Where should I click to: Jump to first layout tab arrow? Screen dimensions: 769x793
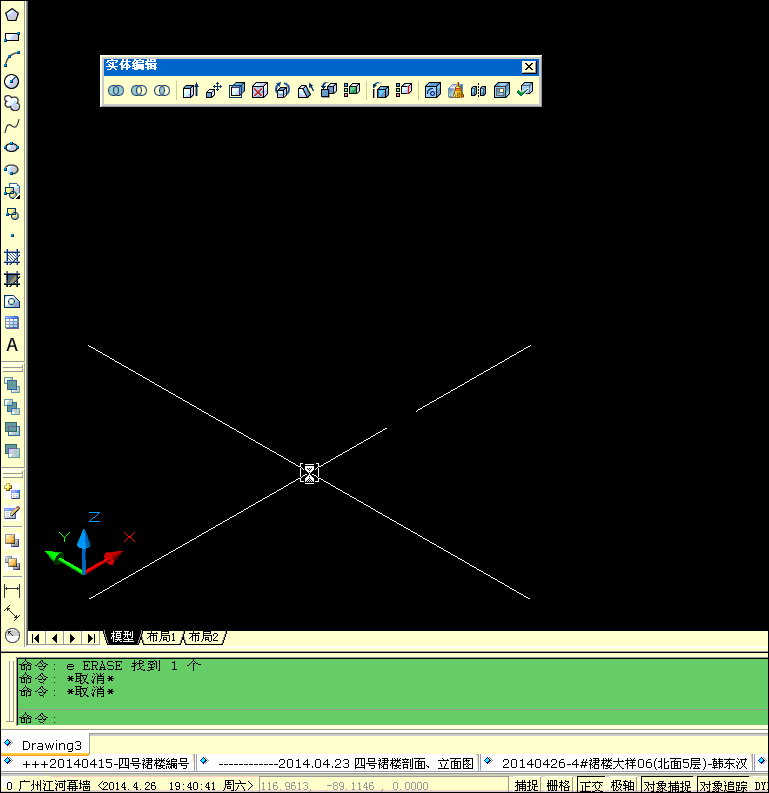pyautogui.click(x=35, y=638)
